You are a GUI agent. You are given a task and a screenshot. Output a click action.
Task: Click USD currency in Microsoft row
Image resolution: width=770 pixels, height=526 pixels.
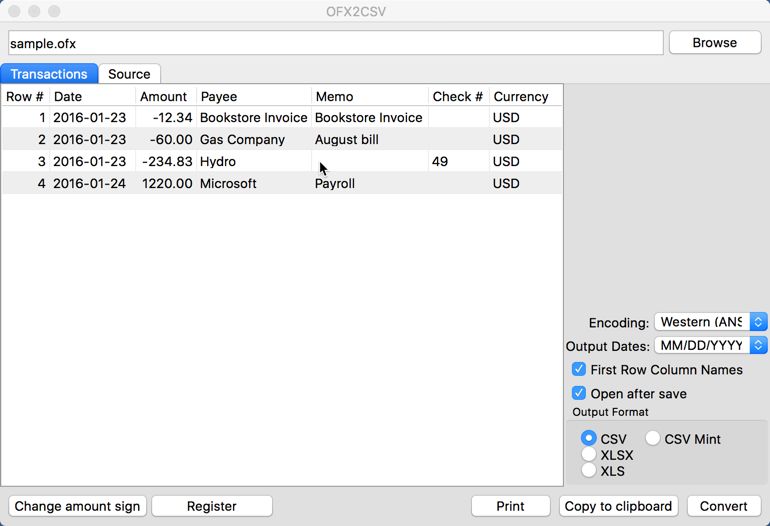pyautogui.click(x=525, y=184)
